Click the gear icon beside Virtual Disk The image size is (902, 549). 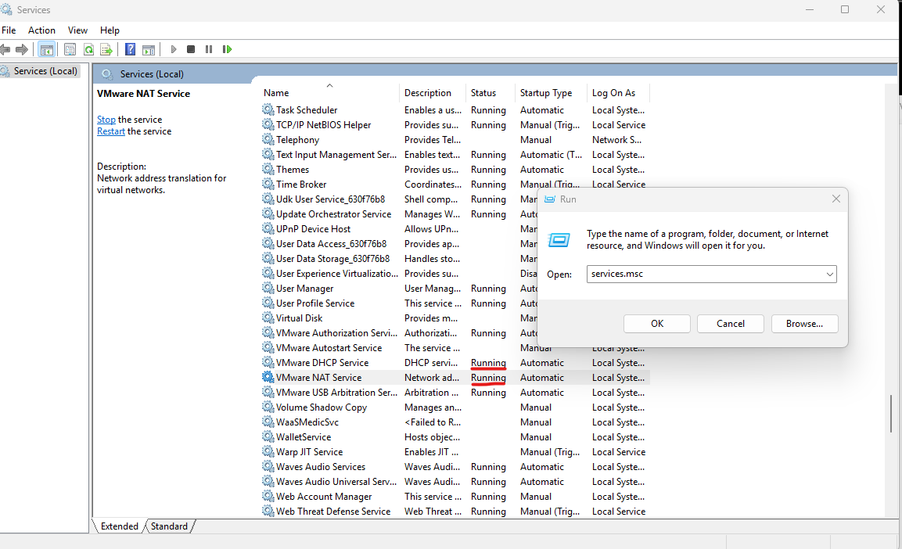tap(268, 318)
